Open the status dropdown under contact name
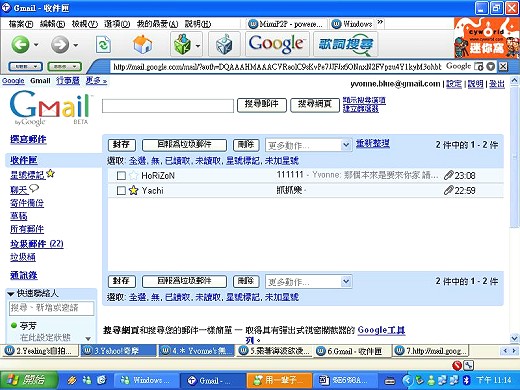The width and height of the screenshot is (520, 390). coord(88,338)
